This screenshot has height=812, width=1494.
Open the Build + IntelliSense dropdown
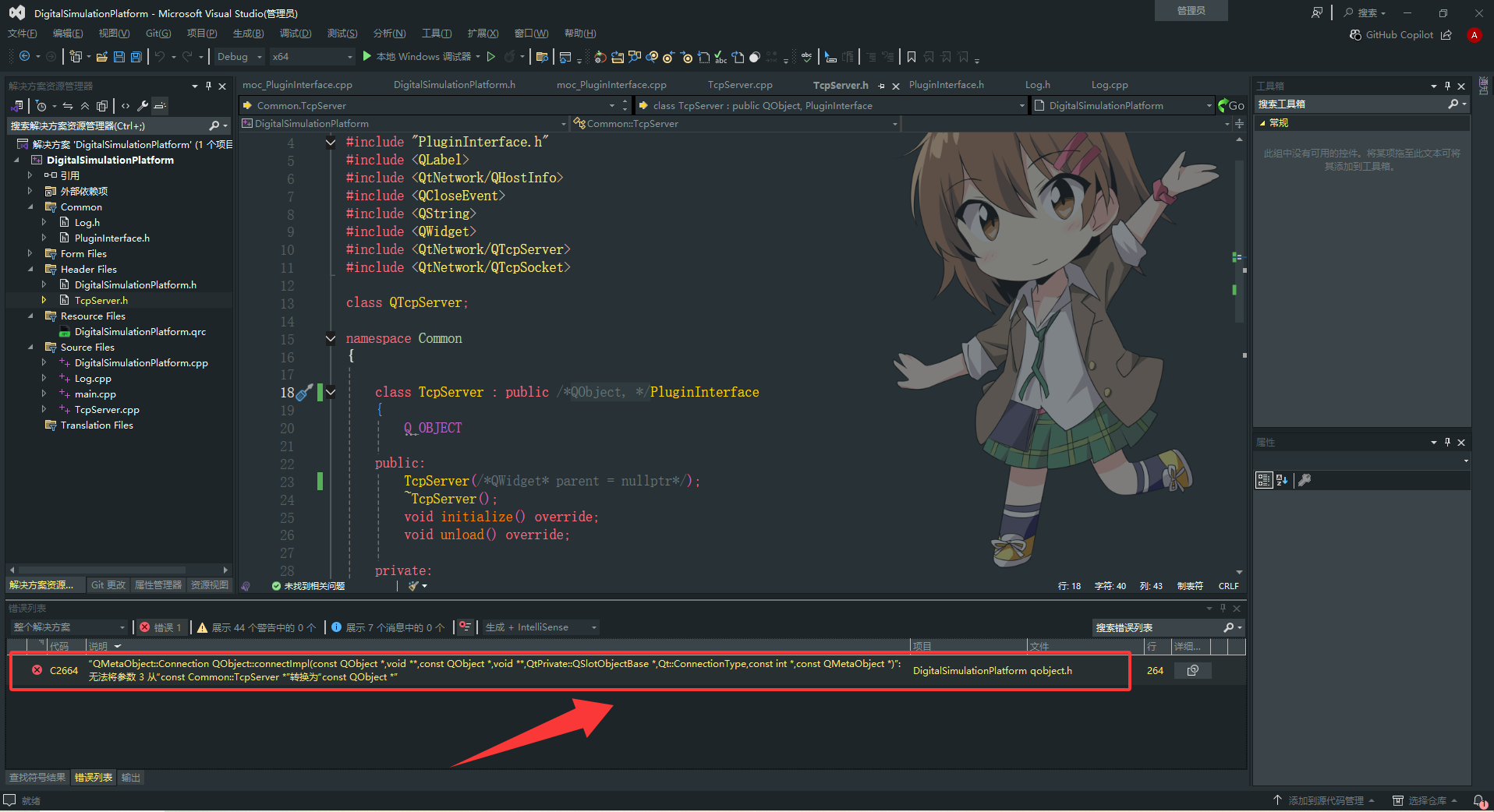pos(540,627)
